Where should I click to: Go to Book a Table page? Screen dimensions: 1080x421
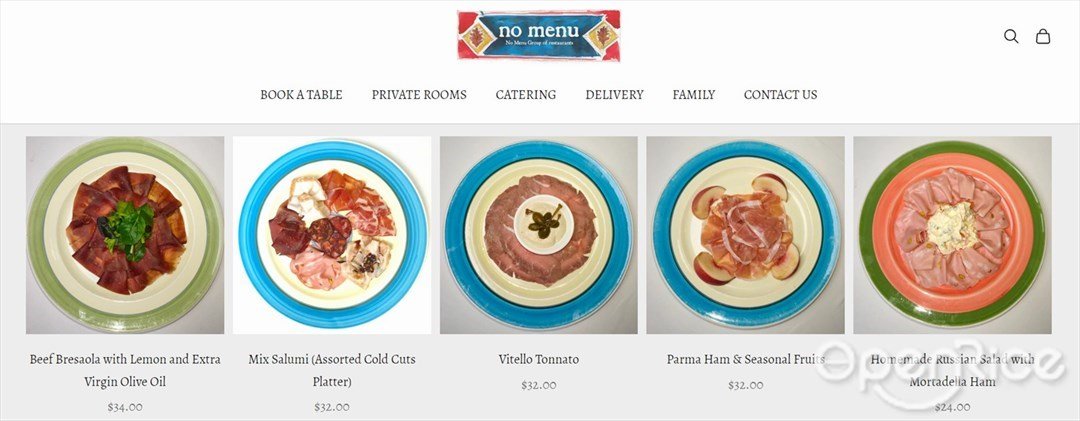[301, 94]
